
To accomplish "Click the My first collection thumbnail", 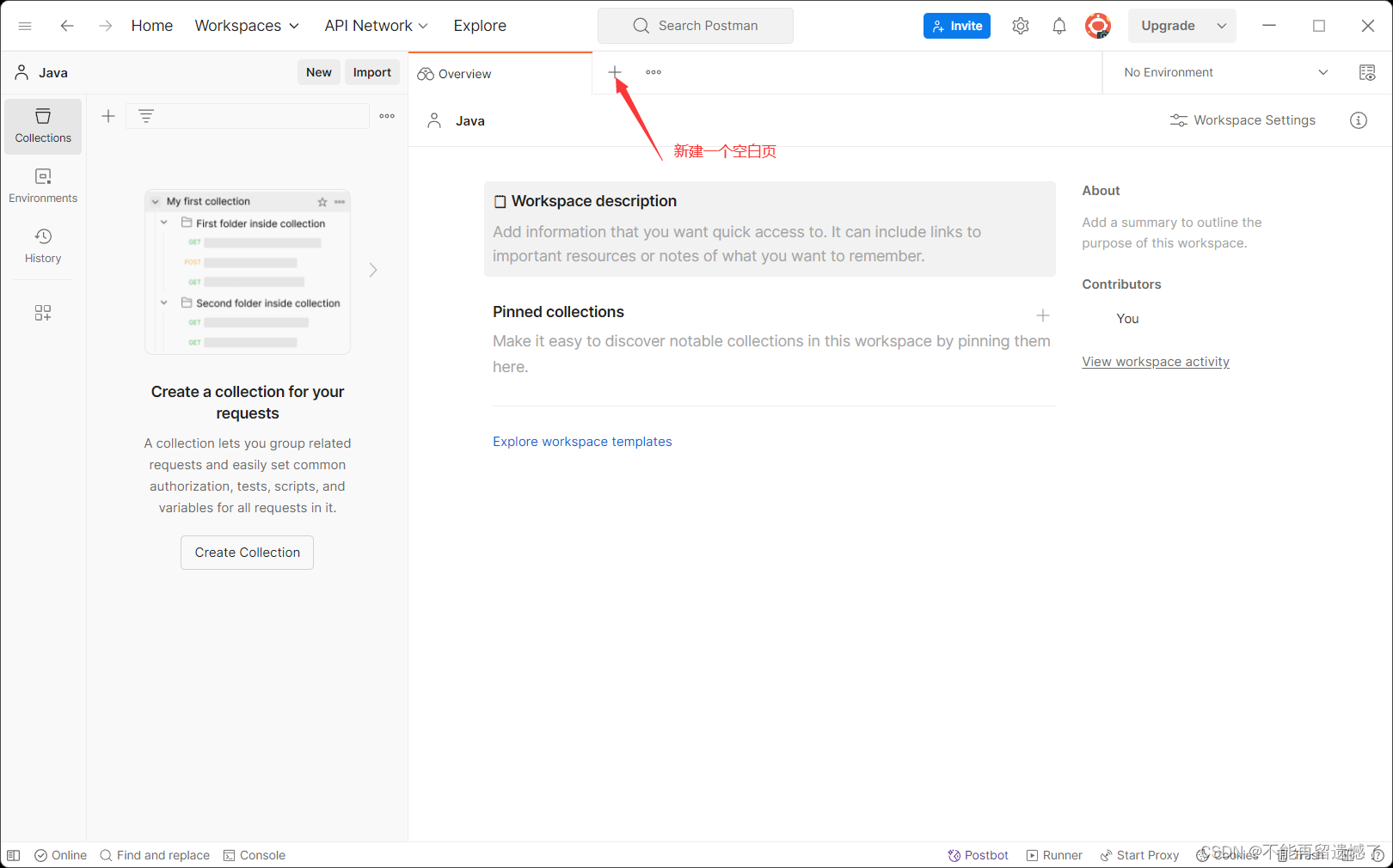I will [x=248, y=272].
